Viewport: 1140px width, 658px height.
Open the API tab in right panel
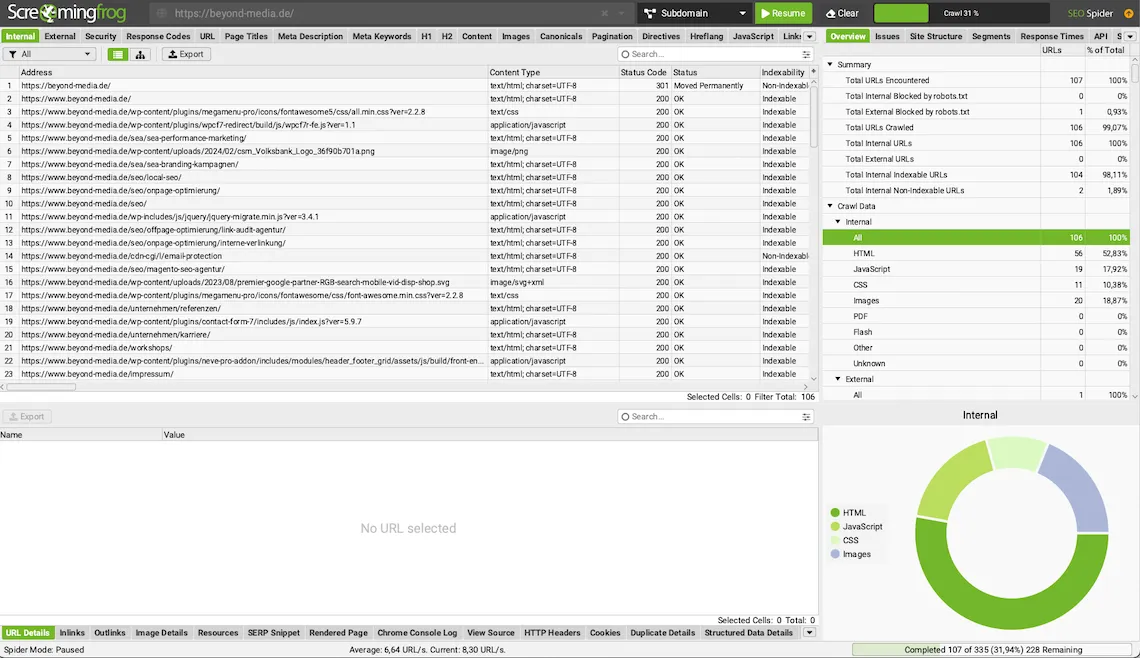tap(1101, 36)
